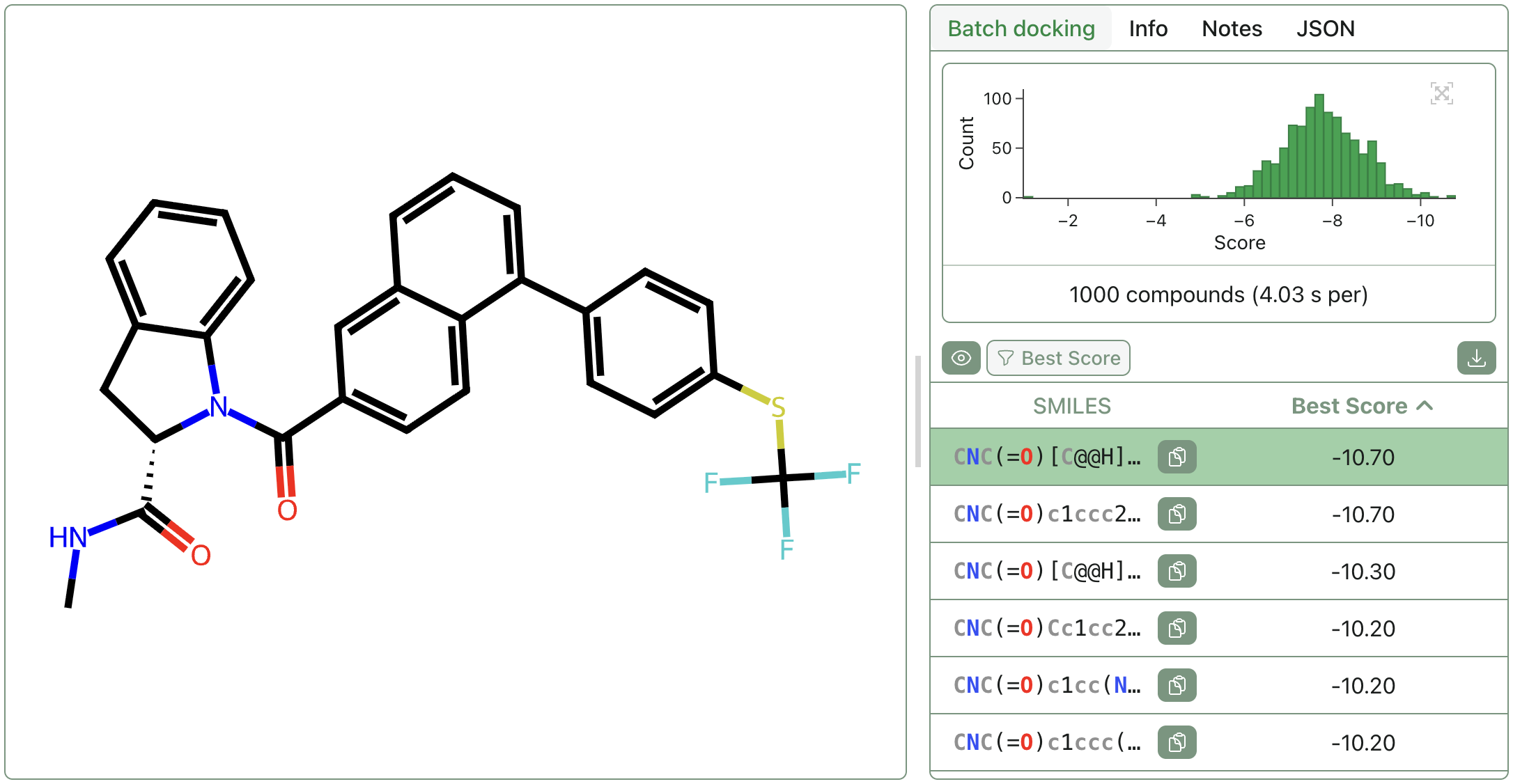Viewport: 1513px width, 784px height.
Task: Click the SMILES column header
Action: point(1071,406)
